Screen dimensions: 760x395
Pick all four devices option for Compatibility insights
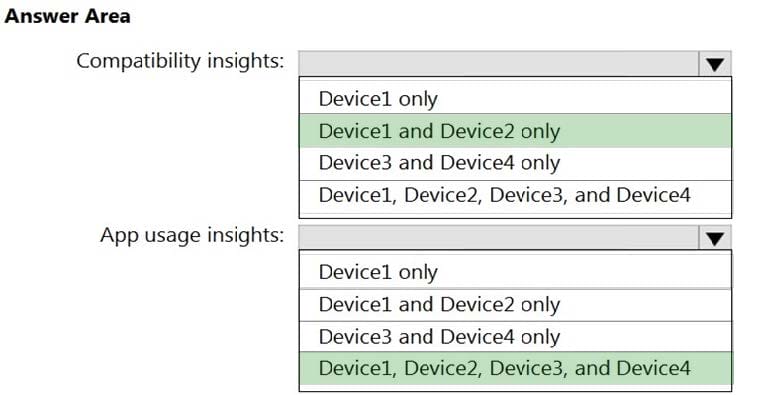[x=515, y=196]
